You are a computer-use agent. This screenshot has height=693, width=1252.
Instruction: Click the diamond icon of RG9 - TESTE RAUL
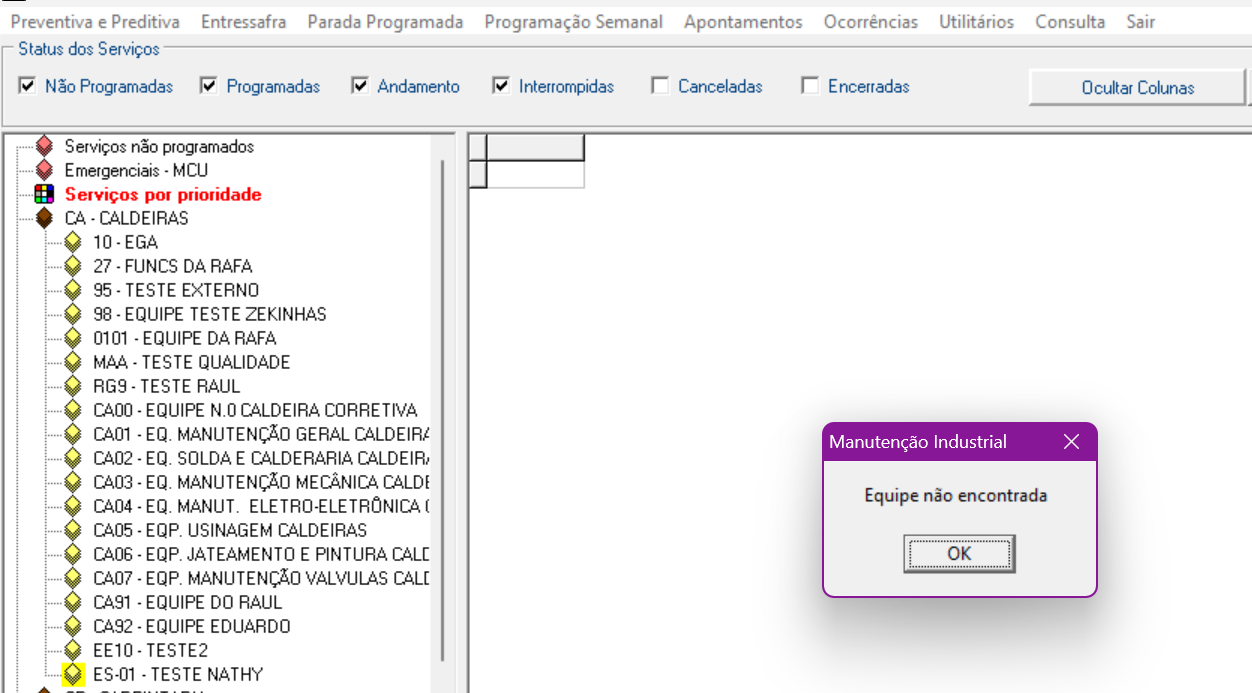pos(72,386)
